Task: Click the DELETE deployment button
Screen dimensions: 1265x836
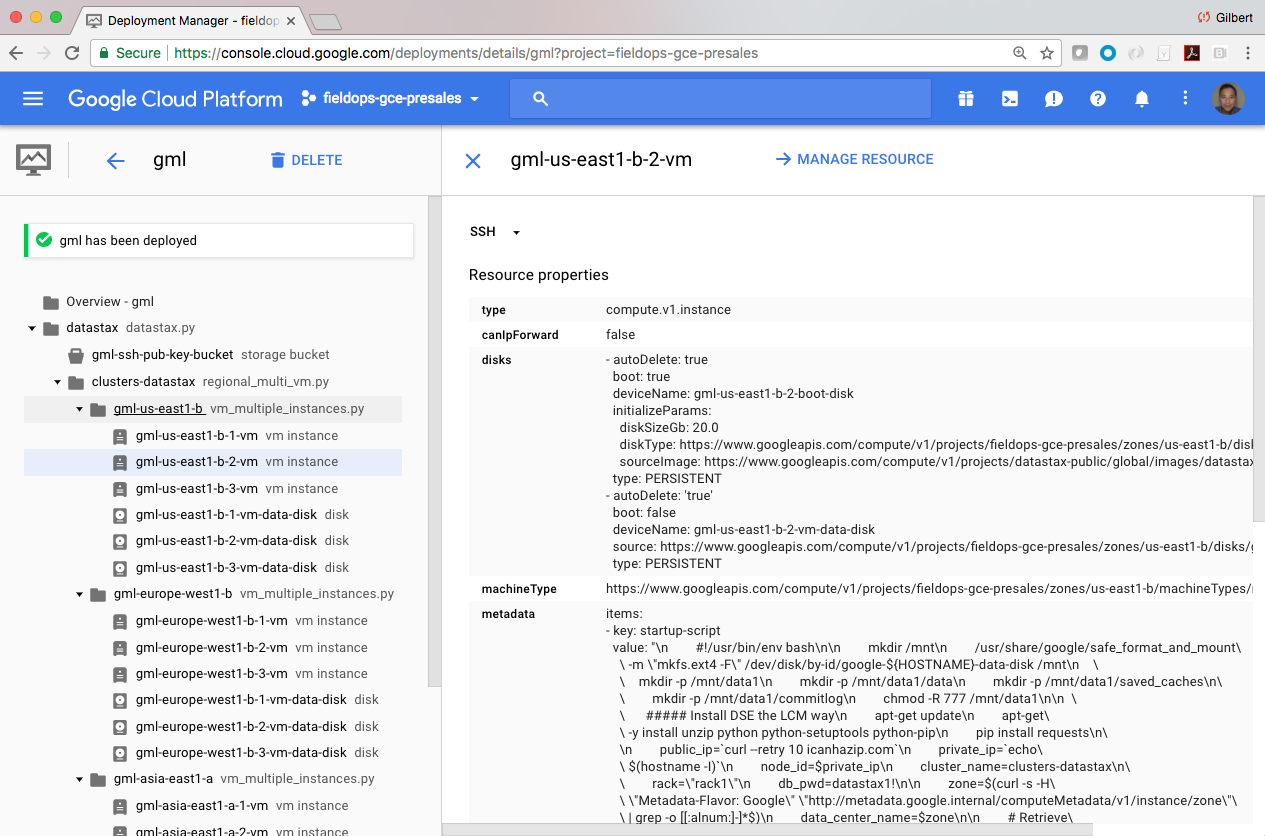Action: 306,160
